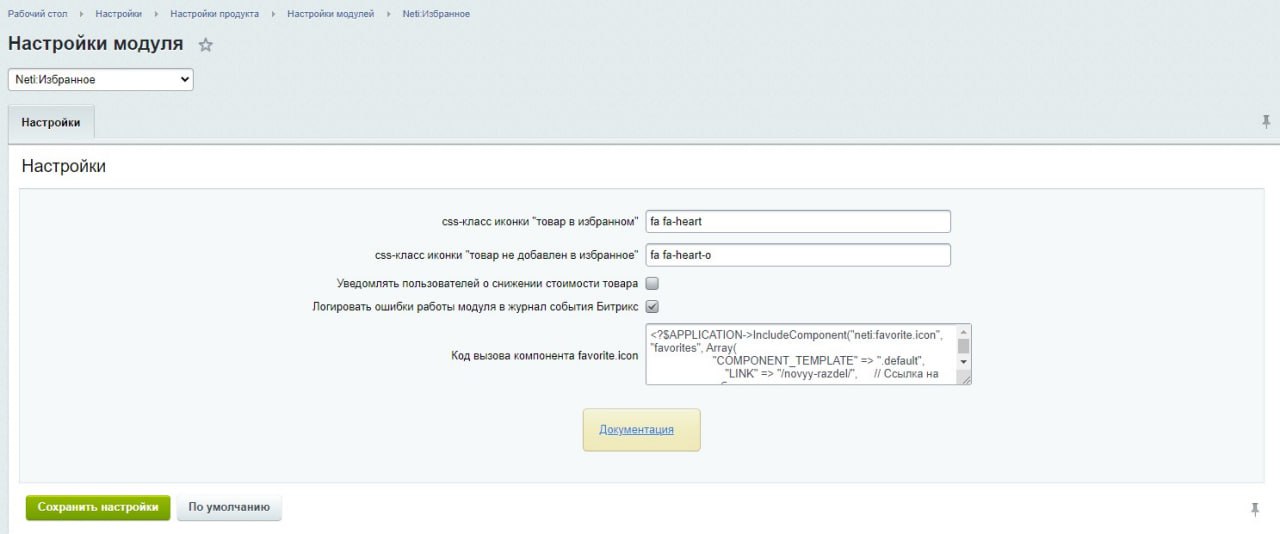Screen dimensions: 1280x534
Task: Select the Настройки tab
Action: [x=51, y=122]
